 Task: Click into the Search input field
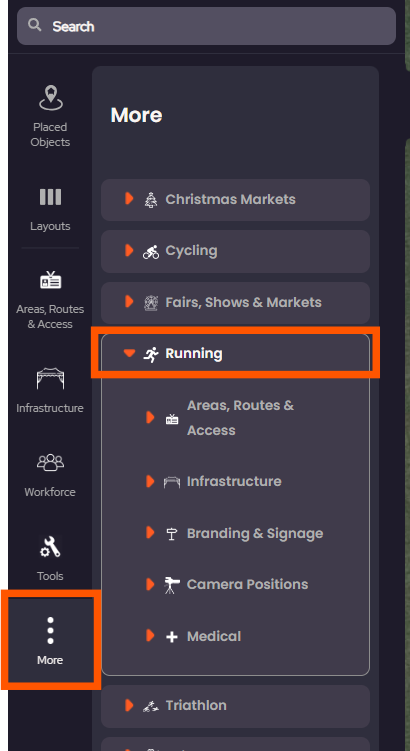pyautogui.click(x=206, y=26)
